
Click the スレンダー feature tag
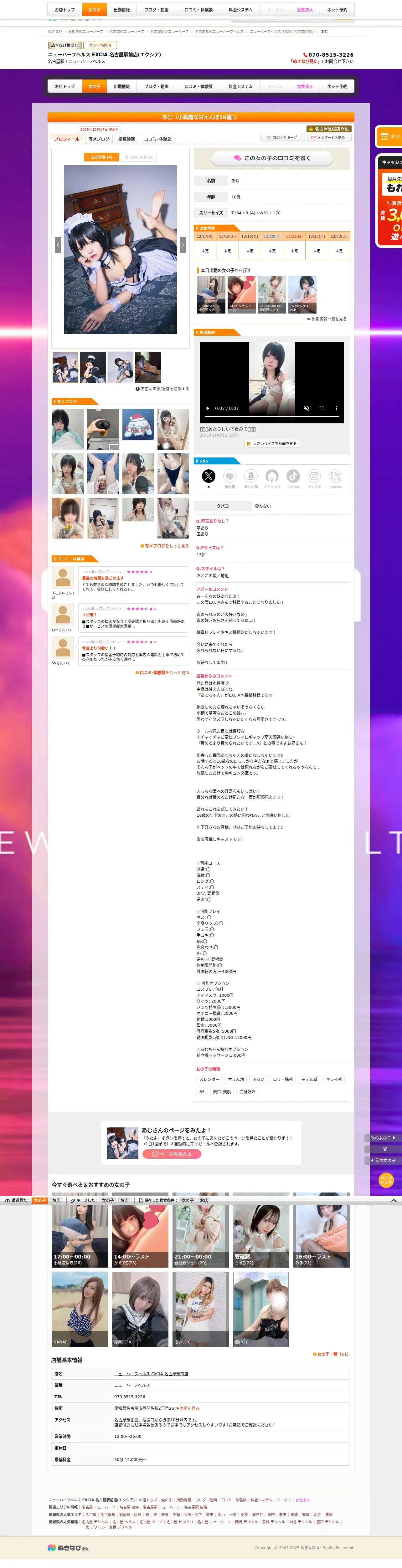point(209,1080)
